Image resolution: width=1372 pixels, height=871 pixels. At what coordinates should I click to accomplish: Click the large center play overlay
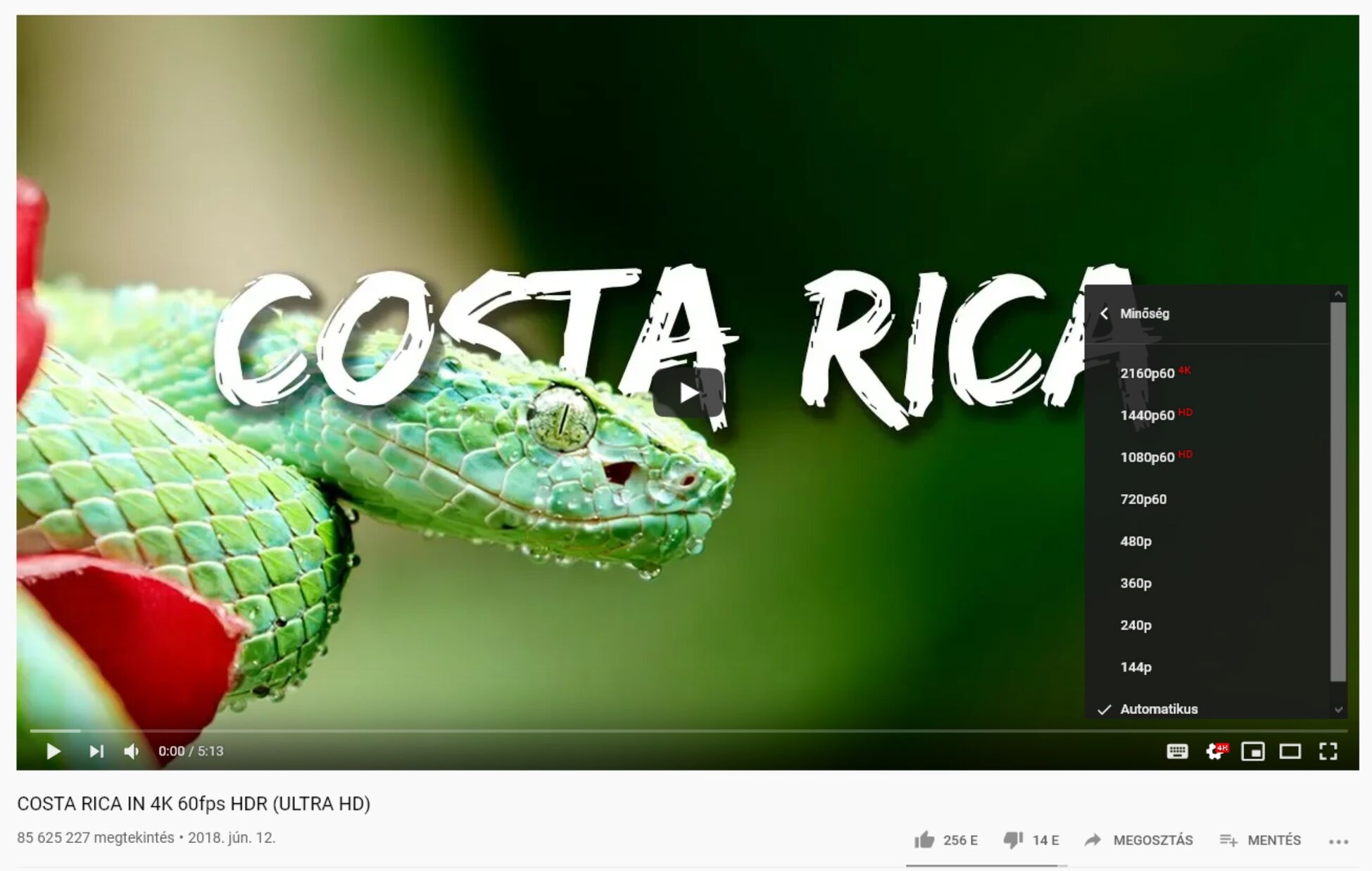click(688, 393)
